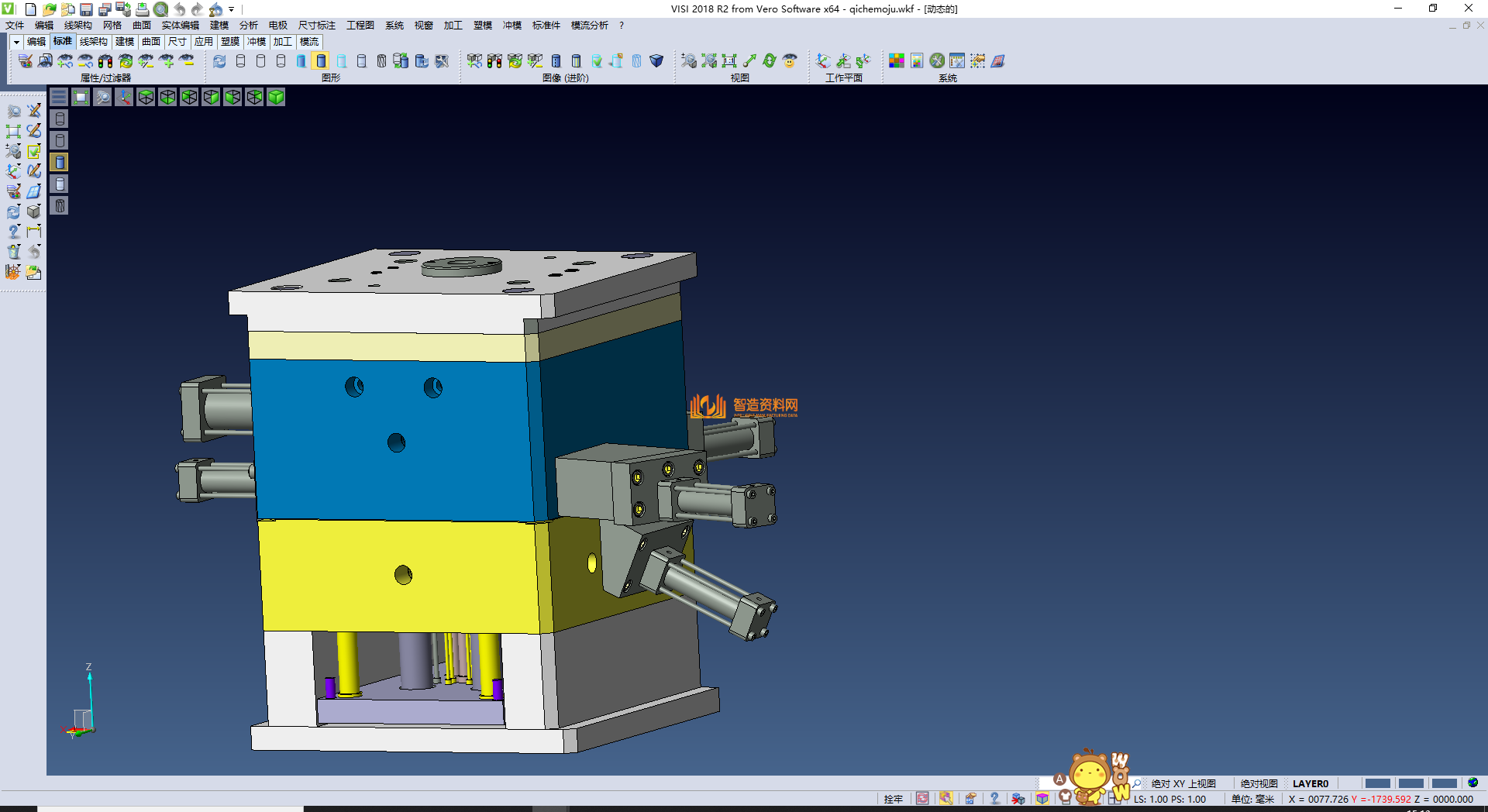The image size is (1488, 812).
Task: Click the 单位: 毫米 units label
Action: (1252, 799)
